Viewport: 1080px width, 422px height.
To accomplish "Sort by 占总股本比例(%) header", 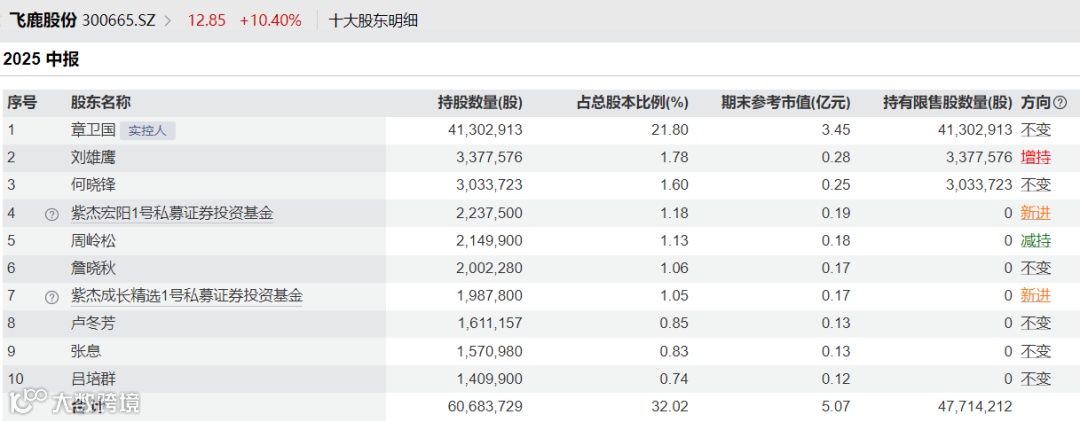I will [x=632, y=103].
